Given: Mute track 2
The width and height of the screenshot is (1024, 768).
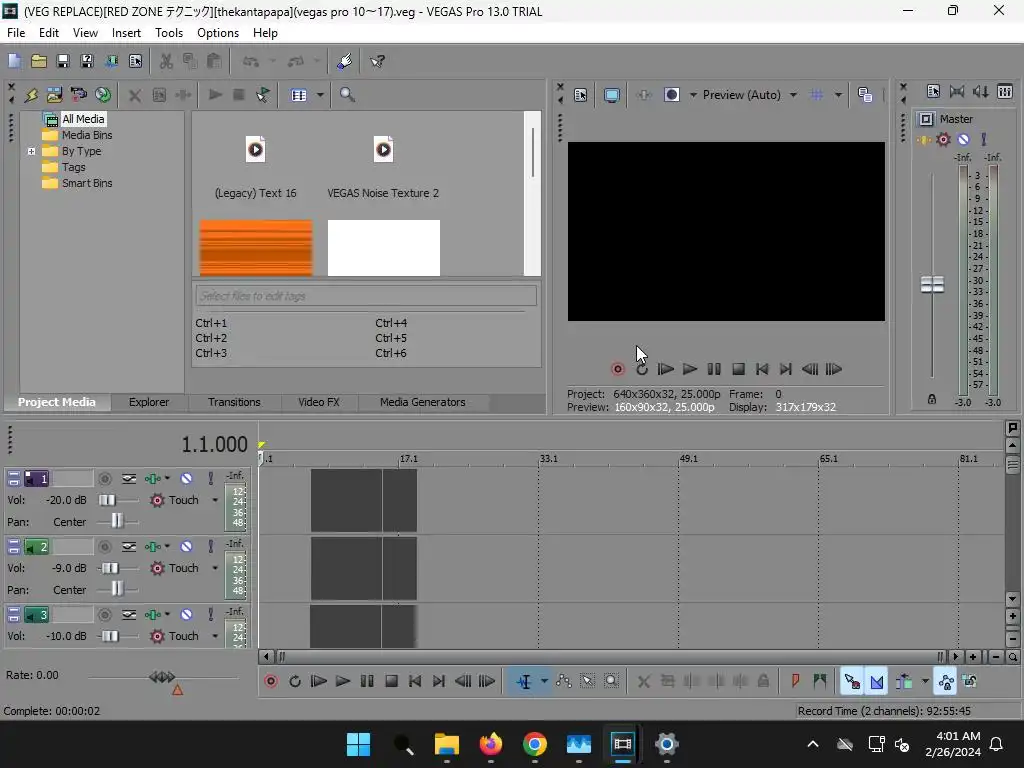Looking at the screenshot, I should tap(186, 547).
